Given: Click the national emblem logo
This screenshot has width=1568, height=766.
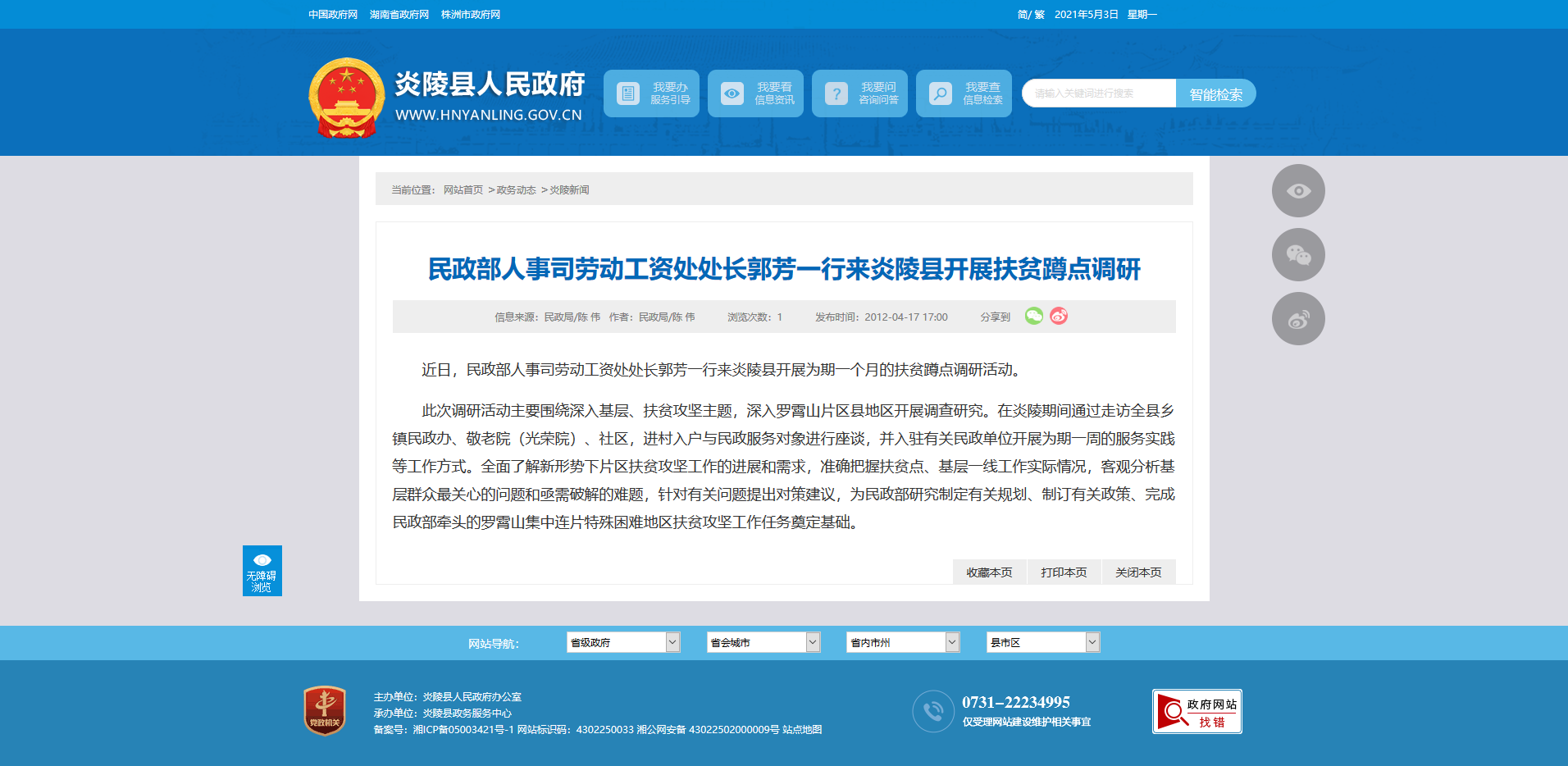Looking at the screenshot, I should 346,98.
